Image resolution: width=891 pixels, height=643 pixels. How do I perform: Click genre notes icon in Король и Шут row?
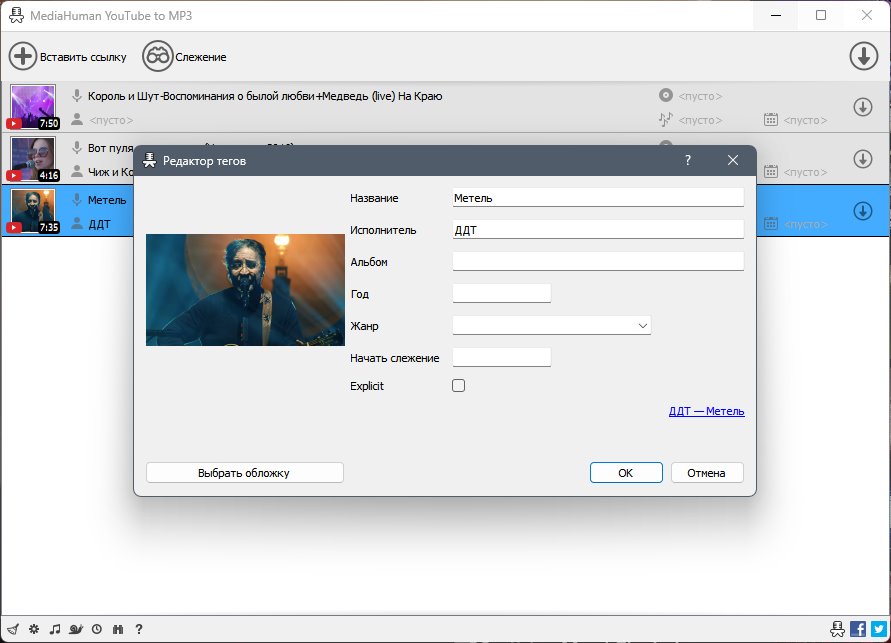(x=665, y=119)
